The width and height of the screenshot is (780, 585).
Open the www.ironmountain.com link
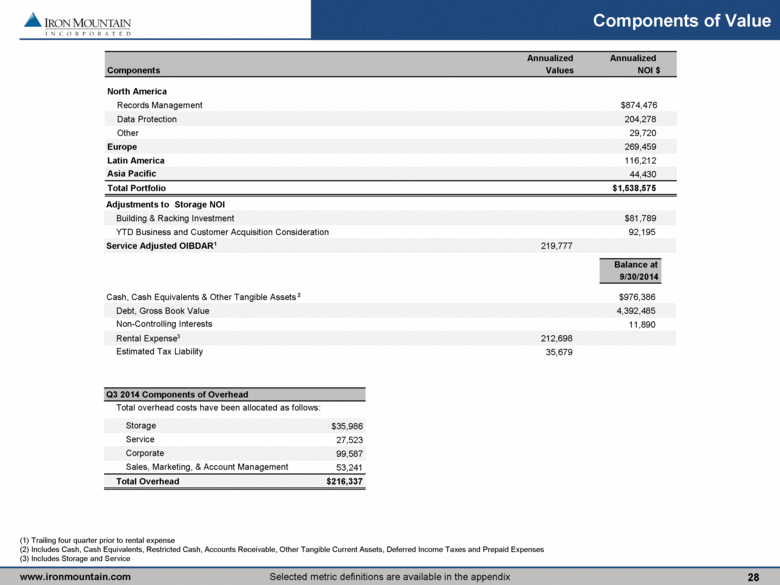pos(75,577)
